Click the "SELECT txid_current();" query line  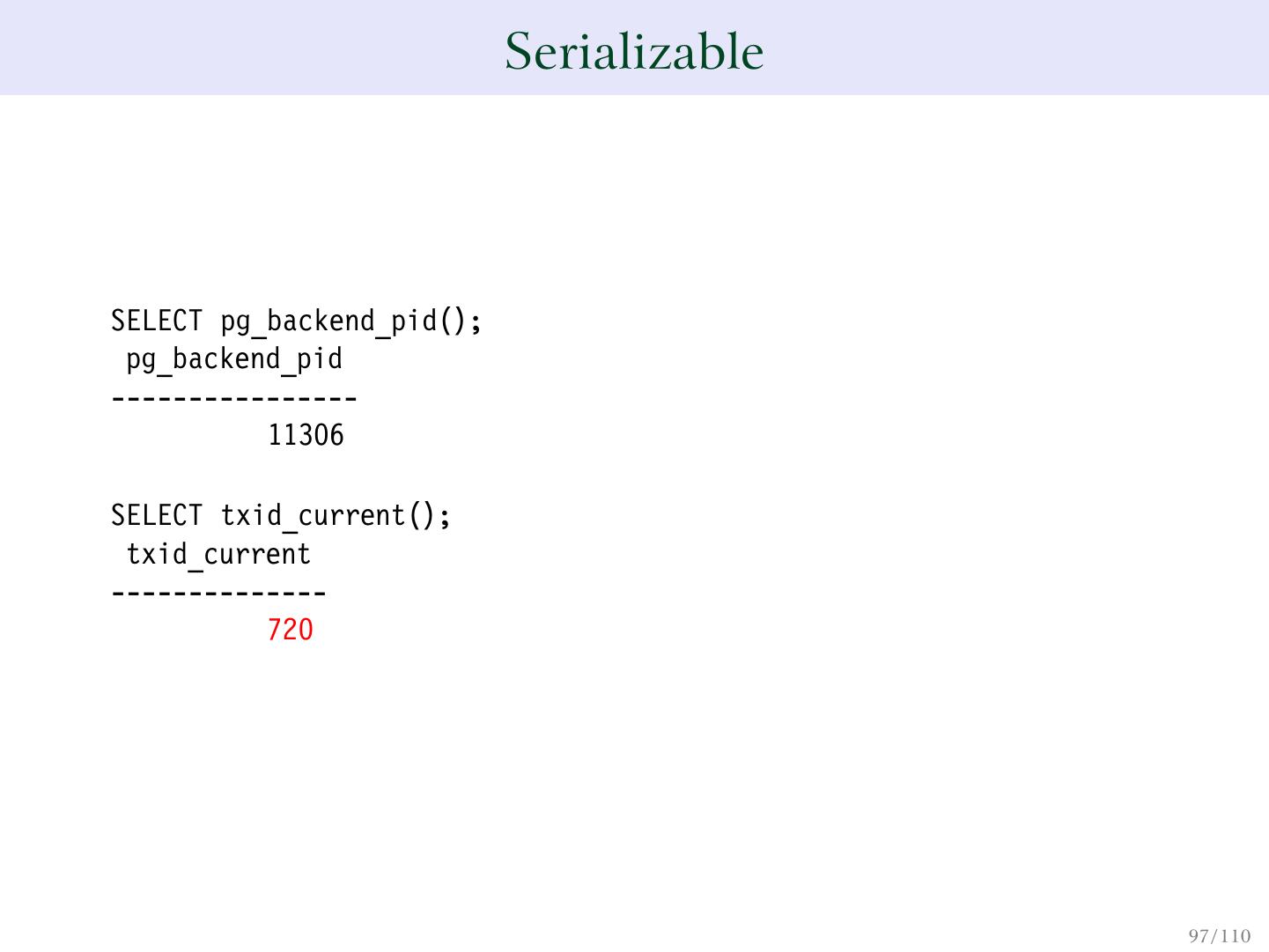pyautogui.click(x=280, y=515)
